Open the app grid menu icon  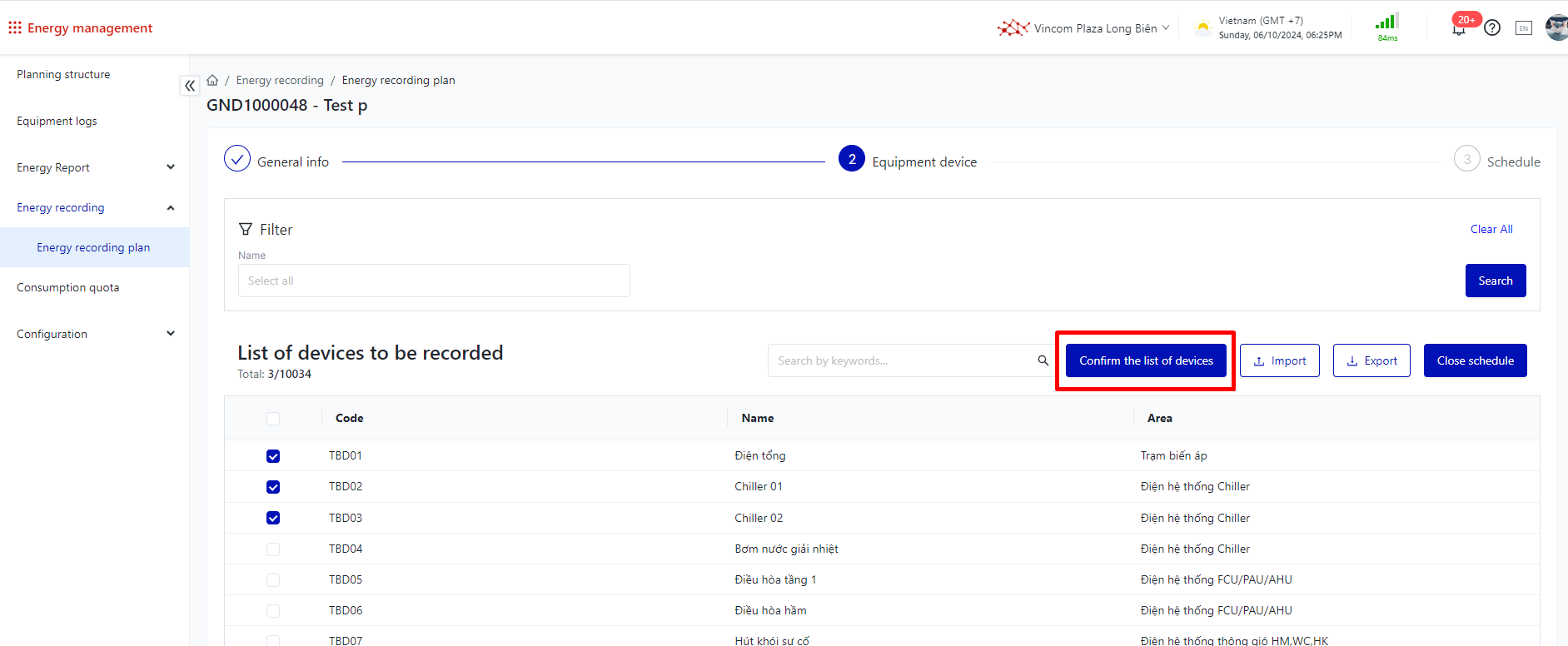pos(15,28)
